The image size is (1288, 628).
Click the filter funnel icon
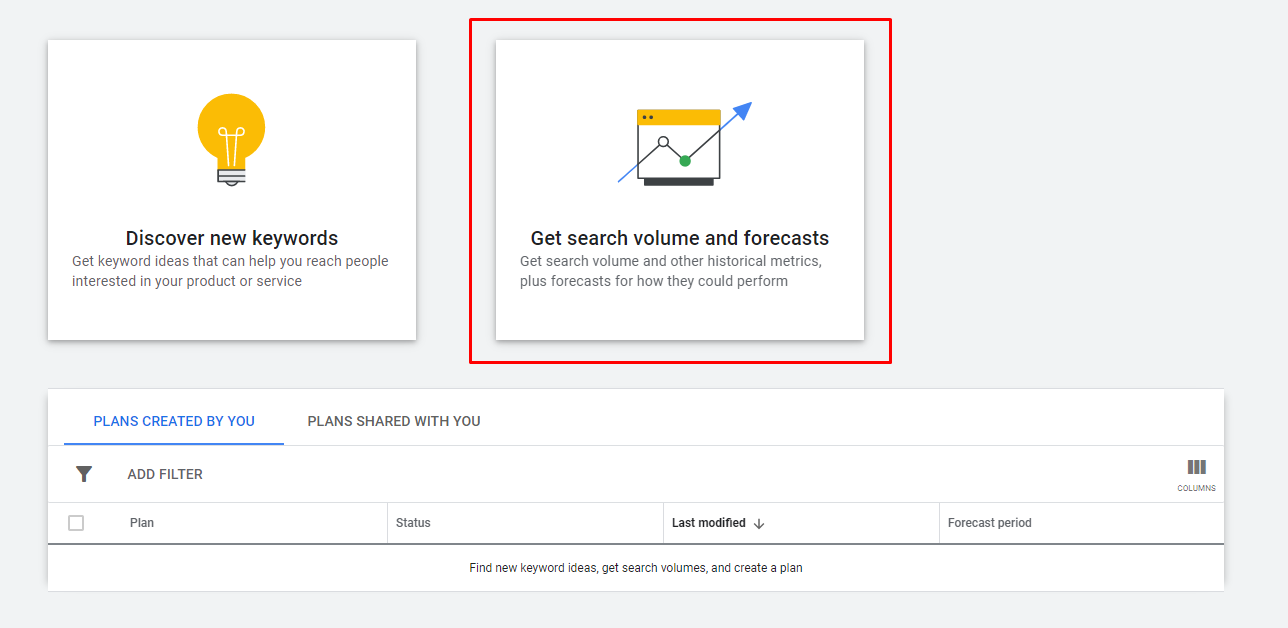point(84,474)
